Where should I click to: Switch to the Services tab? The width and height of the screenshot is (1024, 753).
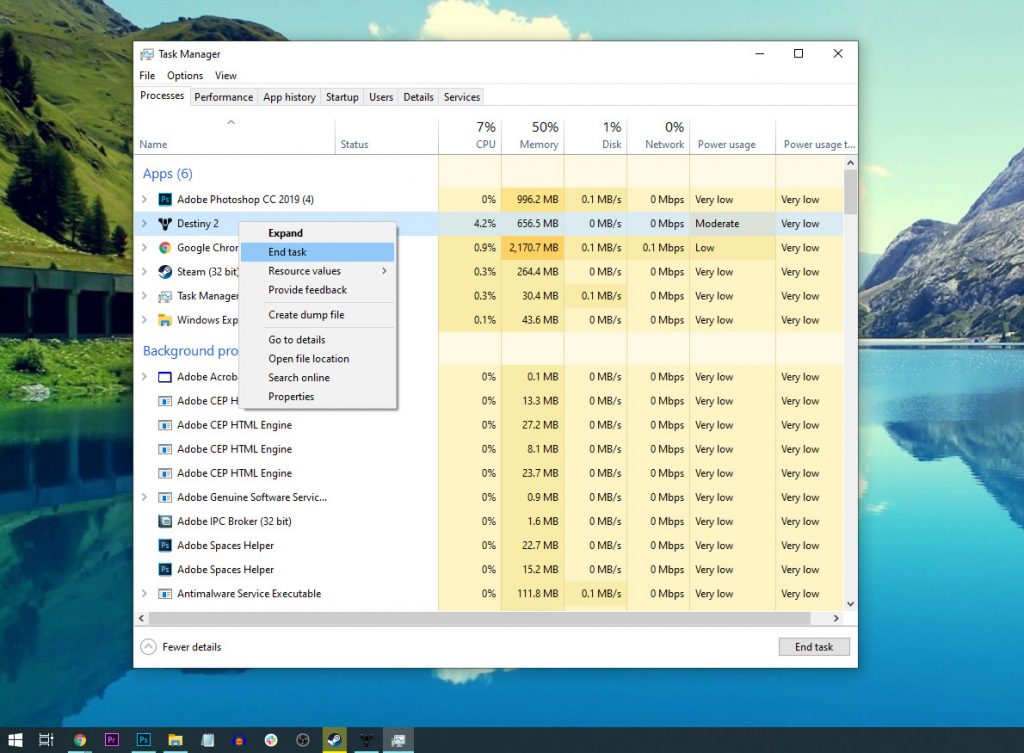point(462,97)
